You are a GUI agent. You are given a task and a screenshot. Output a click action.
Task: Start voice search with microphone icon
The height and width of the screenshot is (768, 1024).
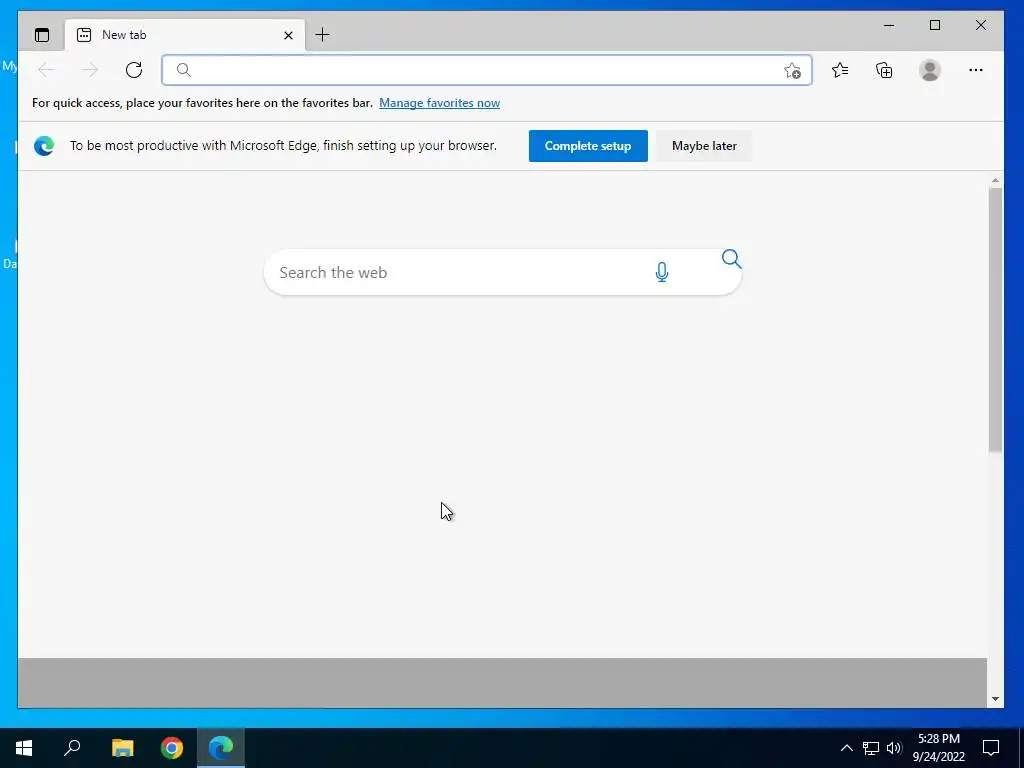pos(662,272)
